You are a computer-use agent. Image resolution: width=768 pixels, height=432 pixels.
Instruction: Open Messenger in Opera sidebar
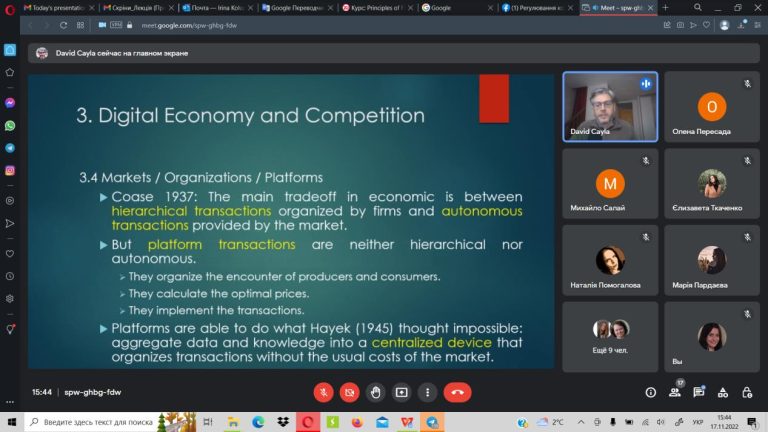[x=10, y=103]
